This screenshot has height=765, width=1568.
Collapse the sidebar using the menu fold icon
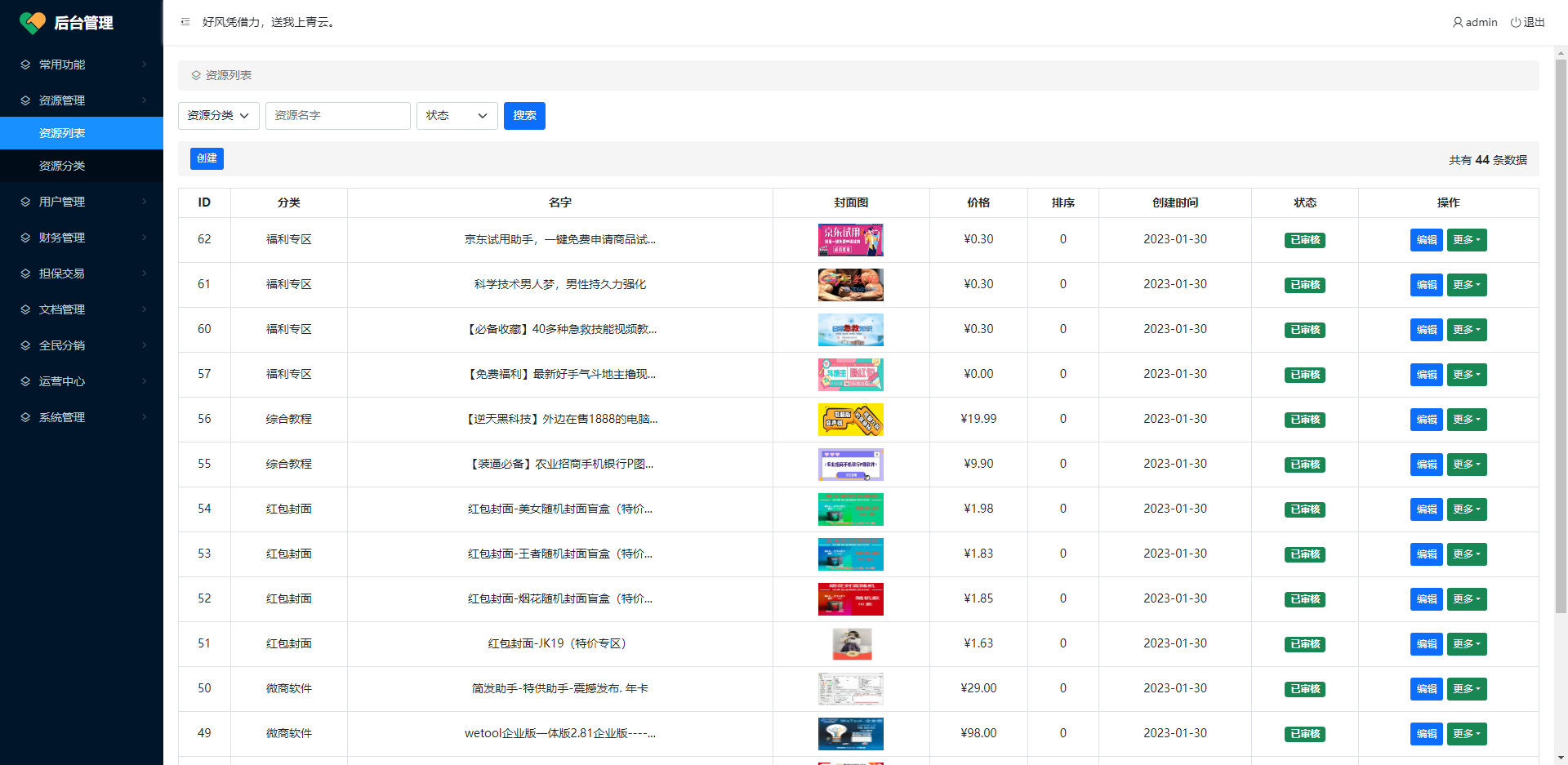pyautogui.click(x=185, y=22)
